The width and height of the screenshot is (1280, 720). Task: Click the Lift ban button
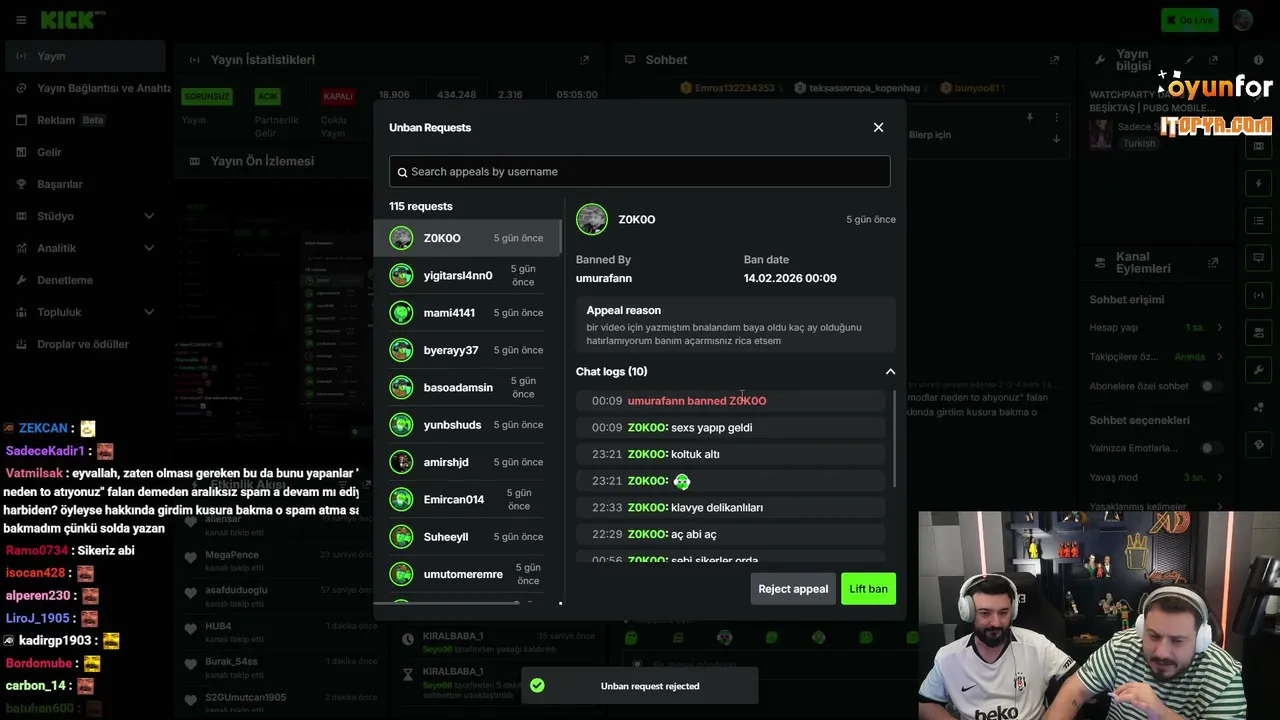point(868,589)
